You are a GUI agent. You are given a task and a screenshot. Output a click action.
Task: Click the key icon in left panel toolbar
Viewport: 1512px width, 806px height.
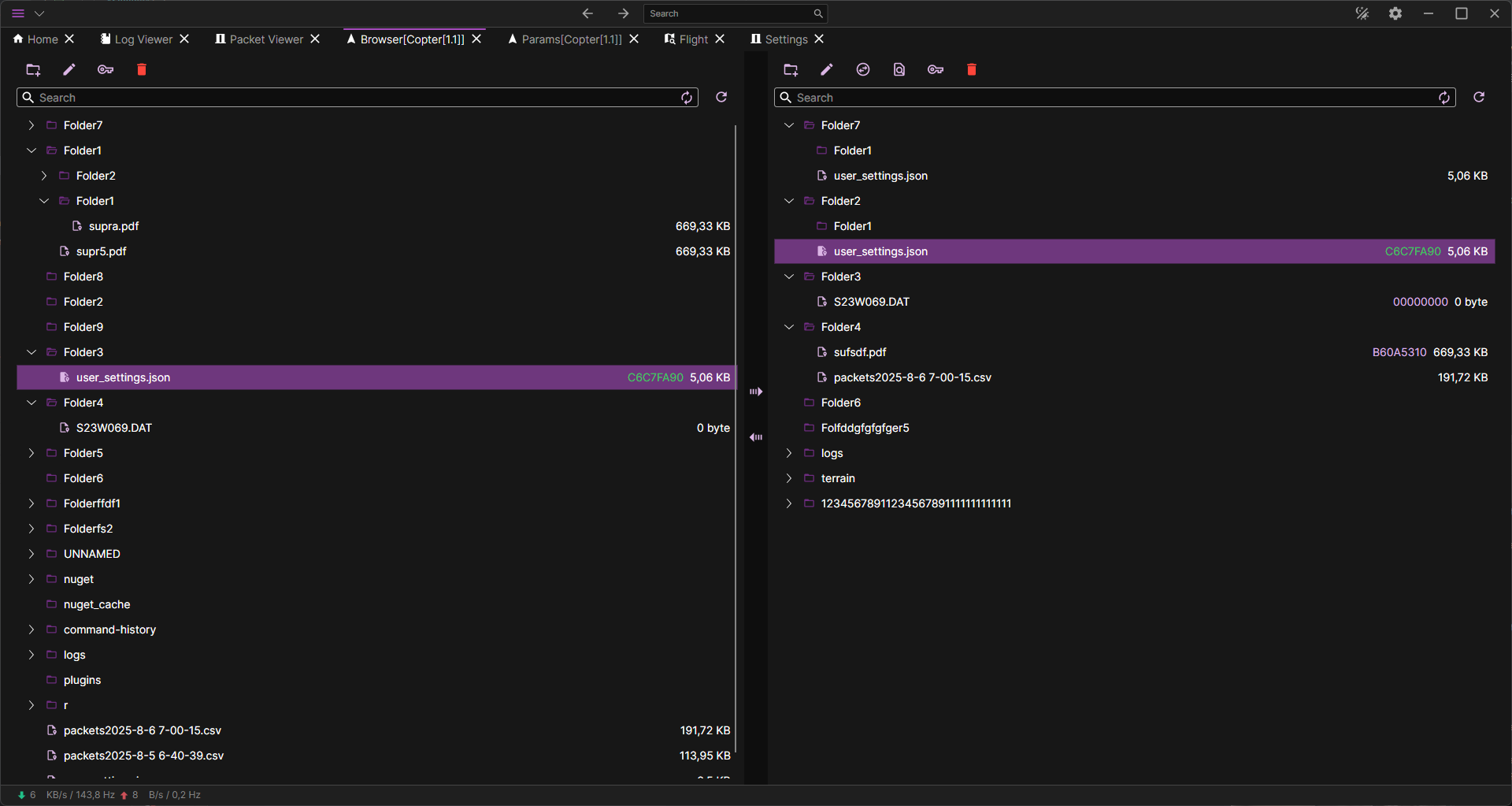coord(106,70)
